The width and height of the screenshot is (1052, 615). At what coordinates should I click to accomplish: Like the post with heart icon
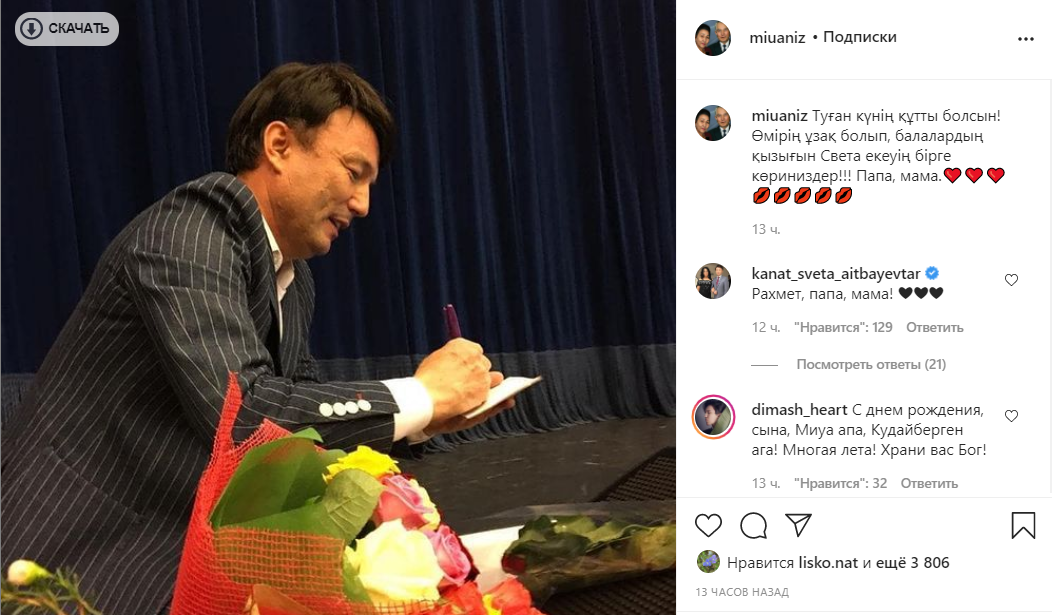(708, 525)
